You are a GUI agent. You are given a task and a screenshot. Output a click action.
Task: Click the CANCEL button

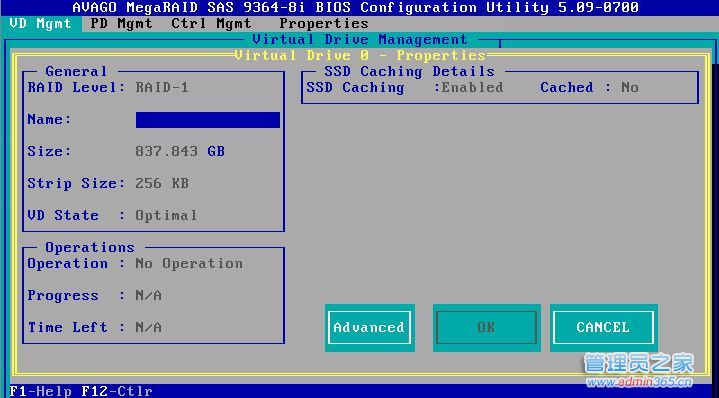[x=603, y=327]
